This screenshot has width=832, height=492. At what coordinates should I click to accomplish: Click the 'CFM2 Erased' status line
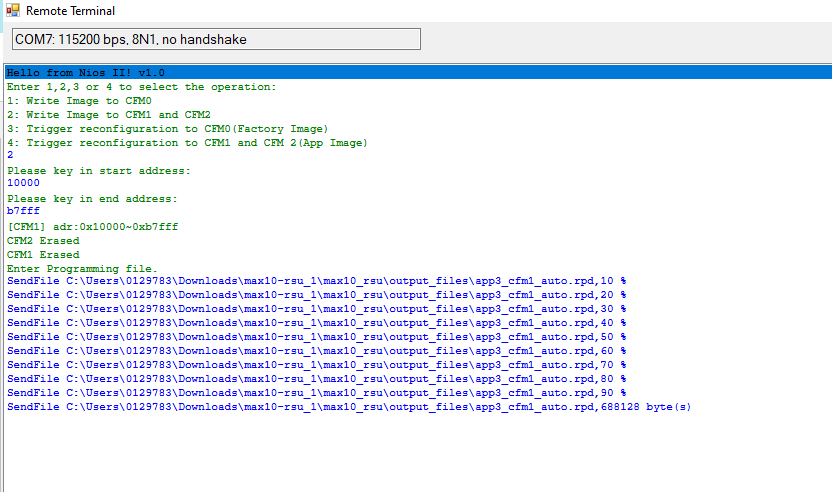tap(43, 241)
